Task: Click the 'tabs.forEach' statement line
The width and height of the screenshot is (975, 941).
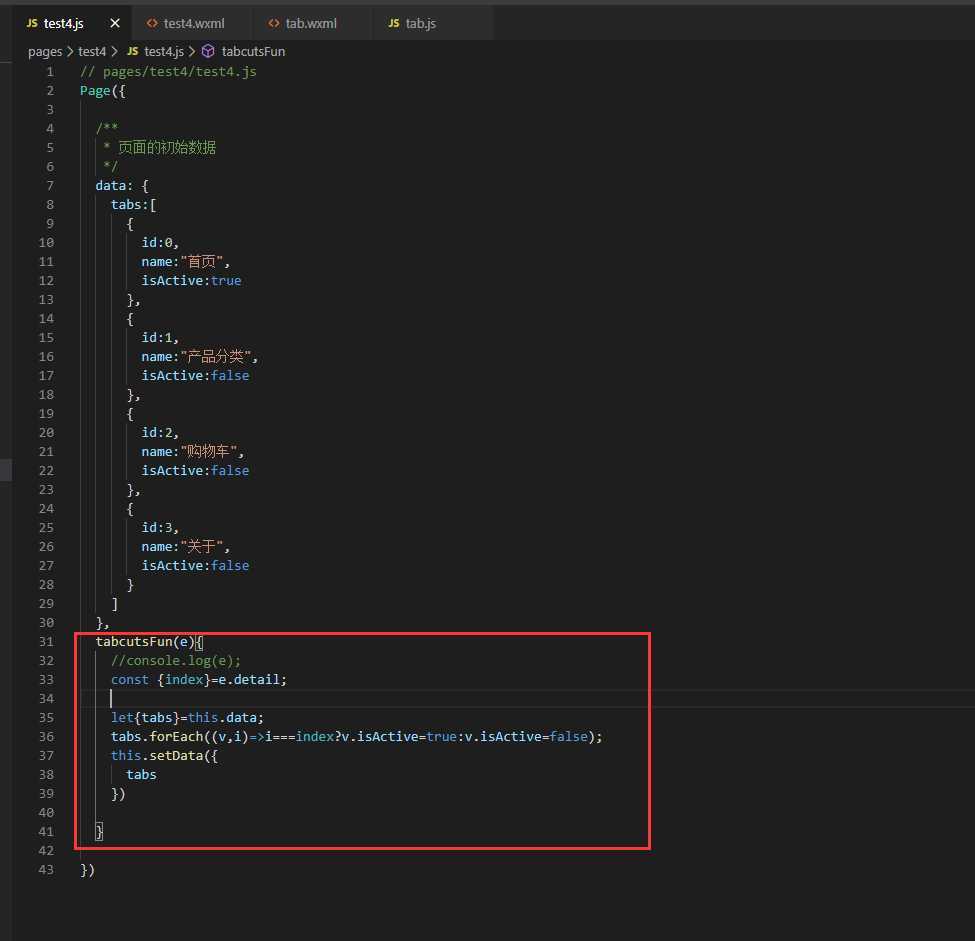Action: [356, 736]
